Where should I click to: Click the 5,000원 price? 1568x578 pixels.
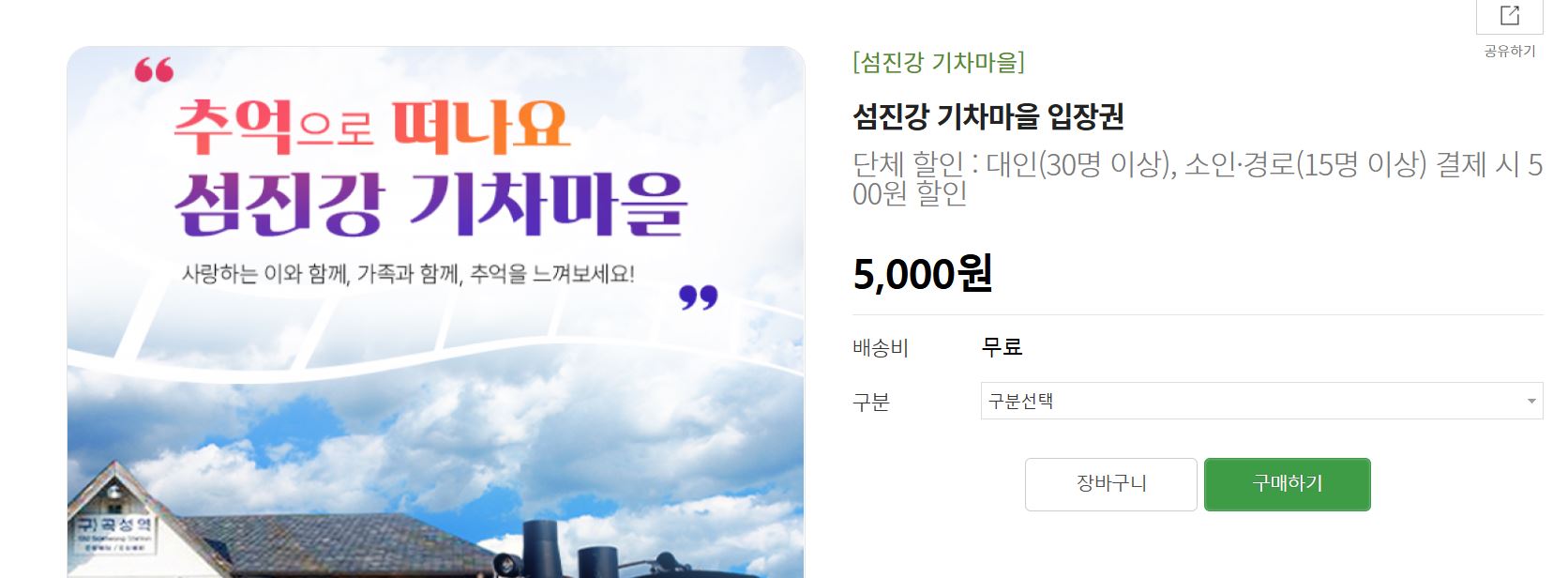tap(923, 274)
